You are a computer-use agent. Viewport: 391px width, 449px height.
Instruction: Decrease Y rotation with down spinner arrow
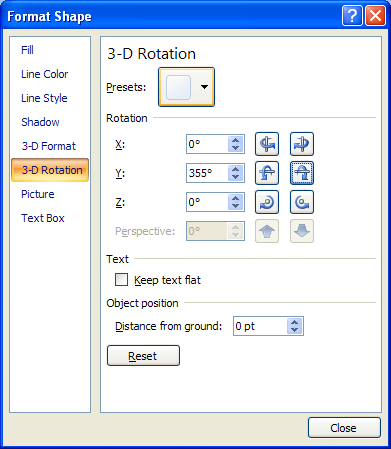(236, 177)
